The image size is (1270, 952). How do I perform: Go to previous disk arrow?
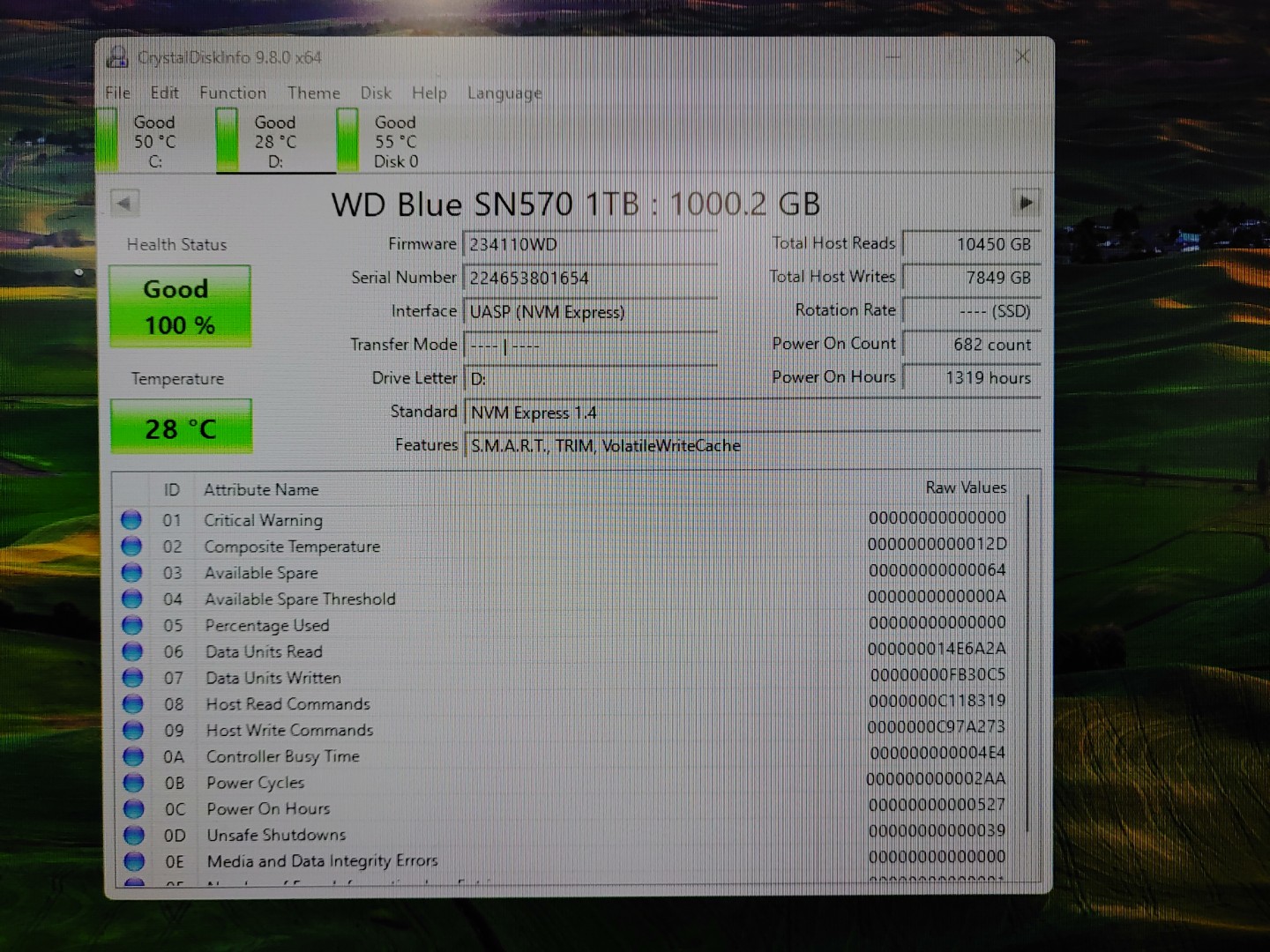[x=124, y=204]
